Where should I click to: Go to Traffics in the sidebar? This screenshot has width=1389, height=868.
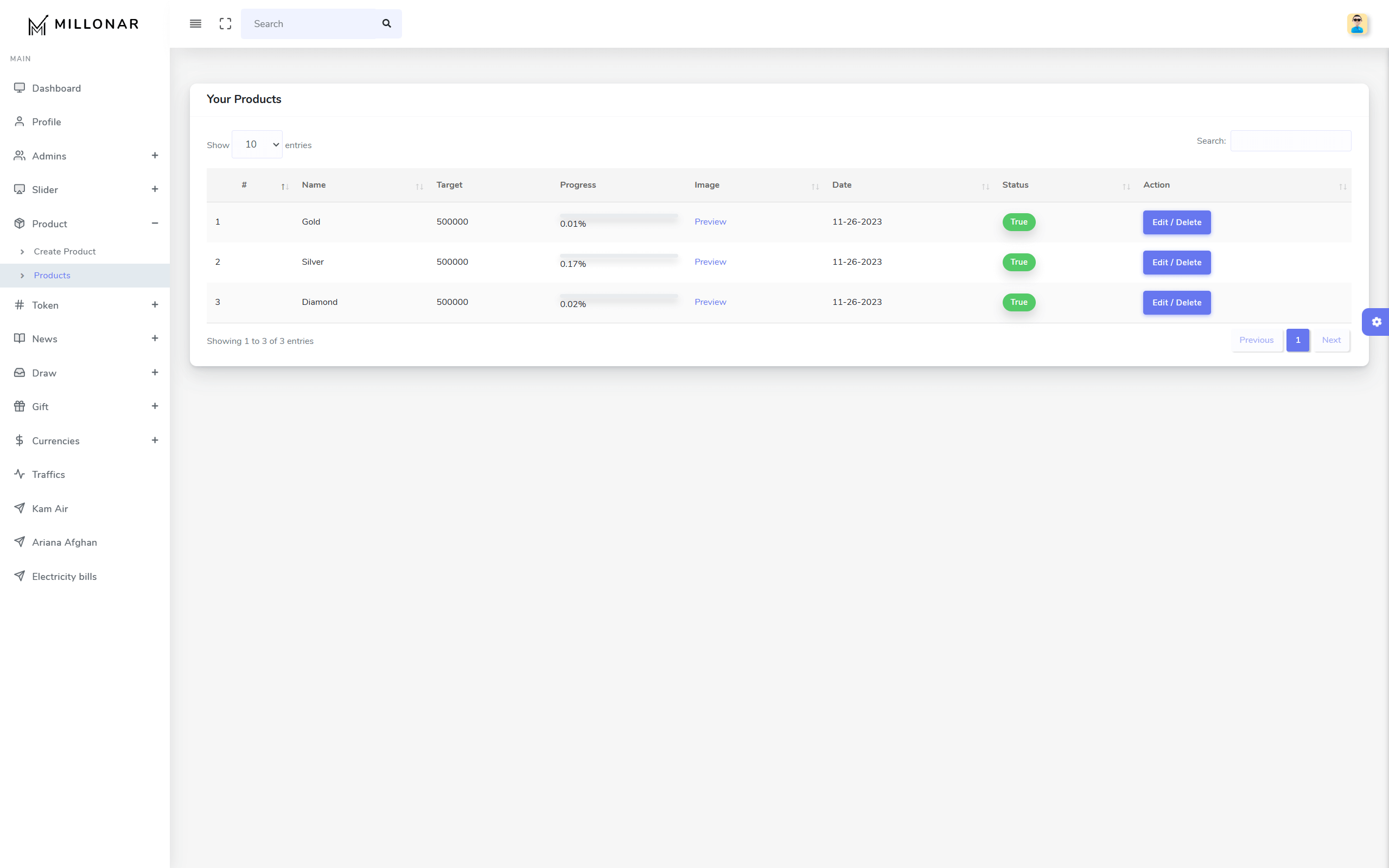click(x=48, y=474)
